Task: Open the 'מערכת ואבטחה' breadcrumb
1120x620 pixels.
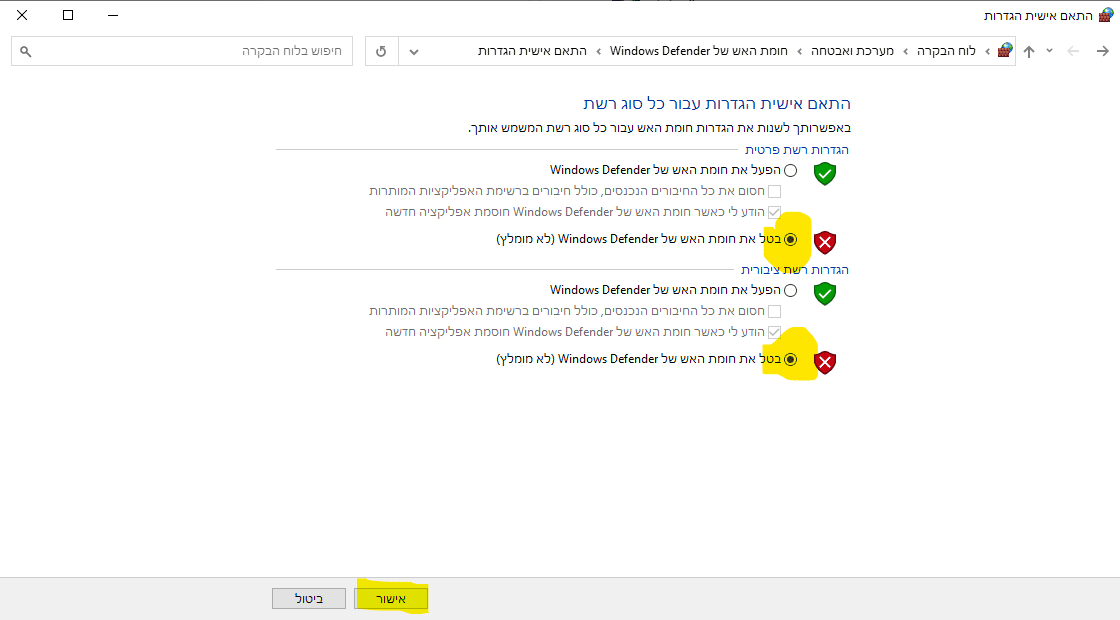Action: coord(852,51)
